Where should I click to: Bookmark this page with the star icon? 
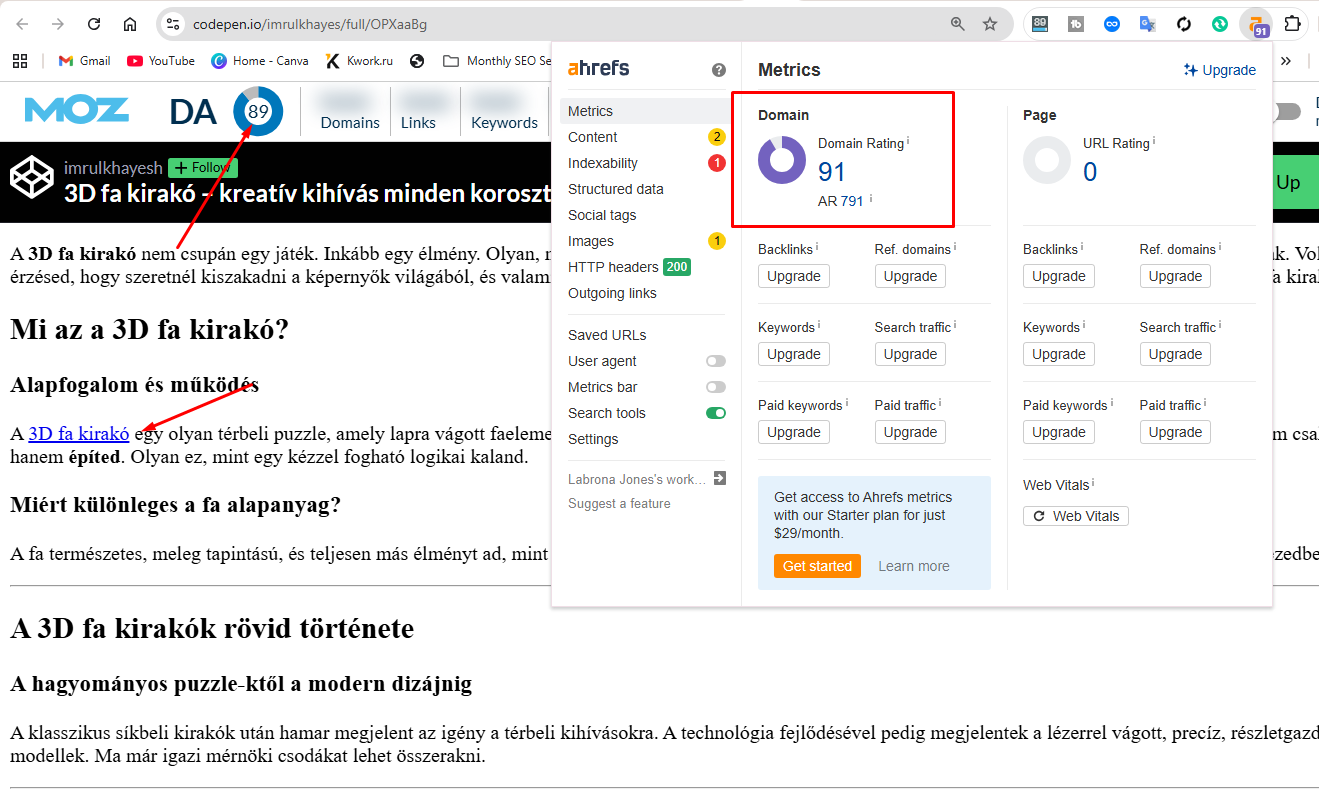pos(990,24)
